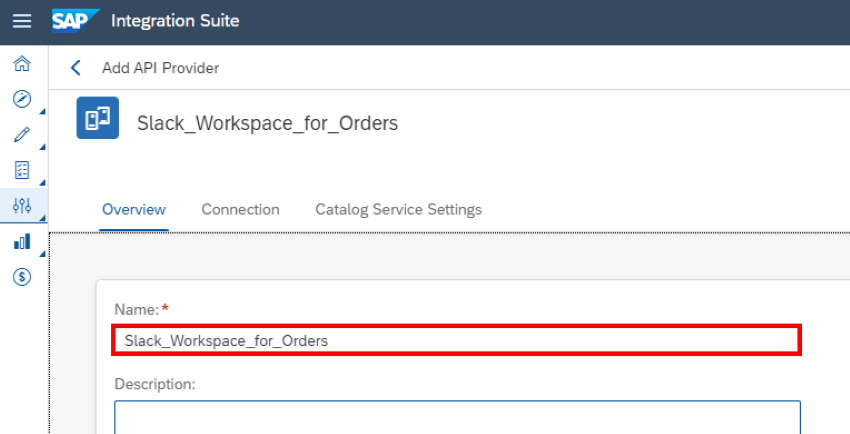Switch to the Connection tab
Viewport: 850px width, 434px height.
(x=241, y=210)
